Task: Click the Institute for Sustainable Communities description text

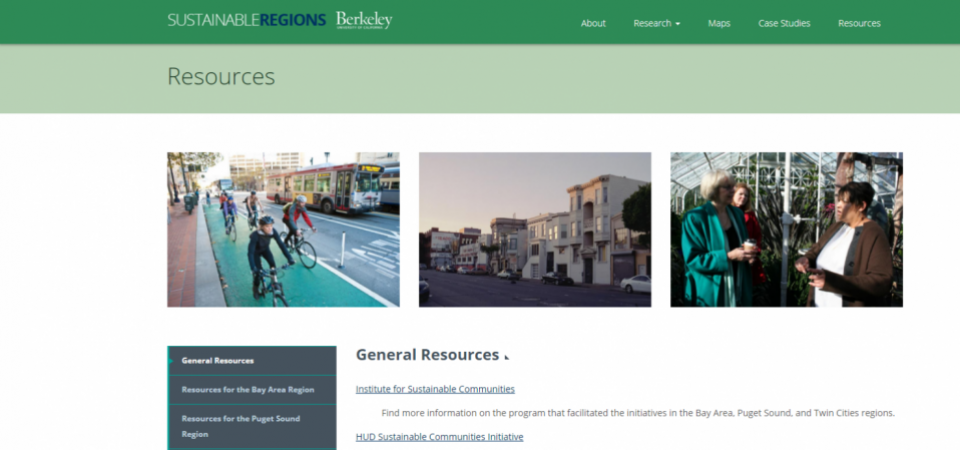Action: point(638,413)
